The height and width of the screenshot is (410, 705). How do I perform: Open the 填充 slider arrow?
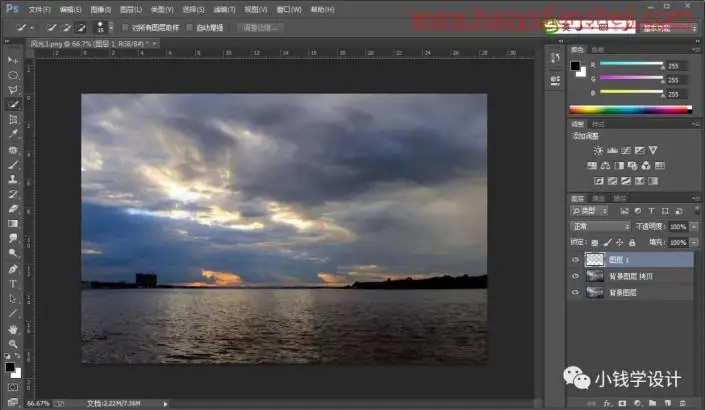tap(694, 243)
